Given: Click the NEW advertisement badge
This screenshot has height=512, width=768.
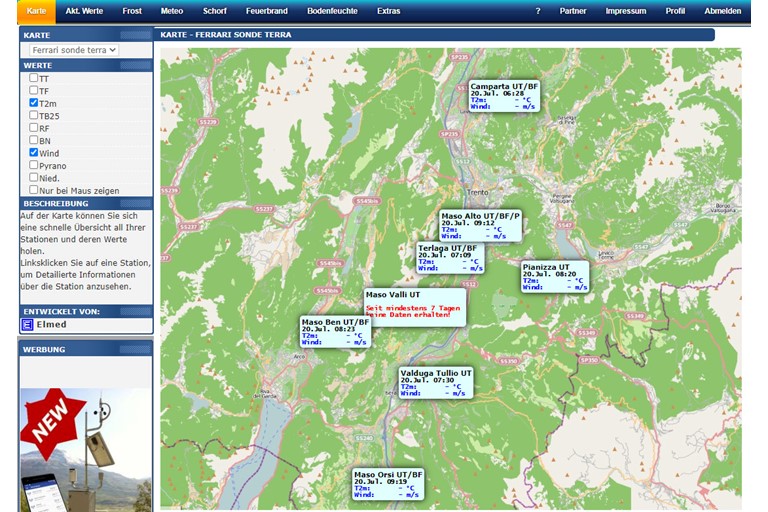Looking at the screenshot, I should 50,420.
